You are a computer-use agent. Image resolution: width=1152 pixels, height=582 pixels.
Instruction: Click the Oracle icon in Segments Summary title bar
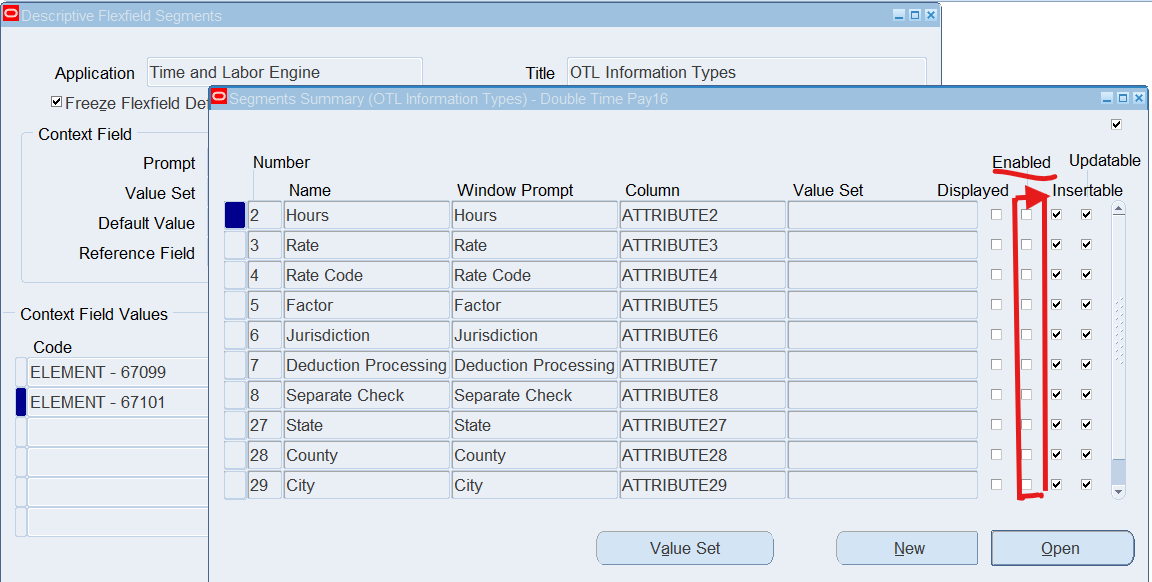pos(219,97)
